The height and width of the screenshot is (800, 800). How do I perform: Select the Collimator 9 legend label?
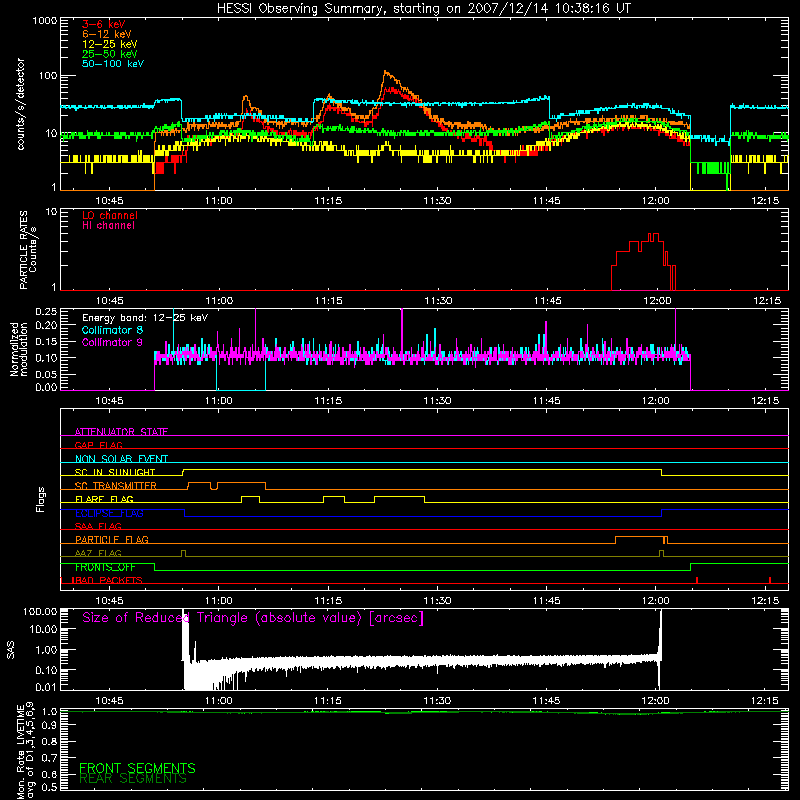click(112, 342)
